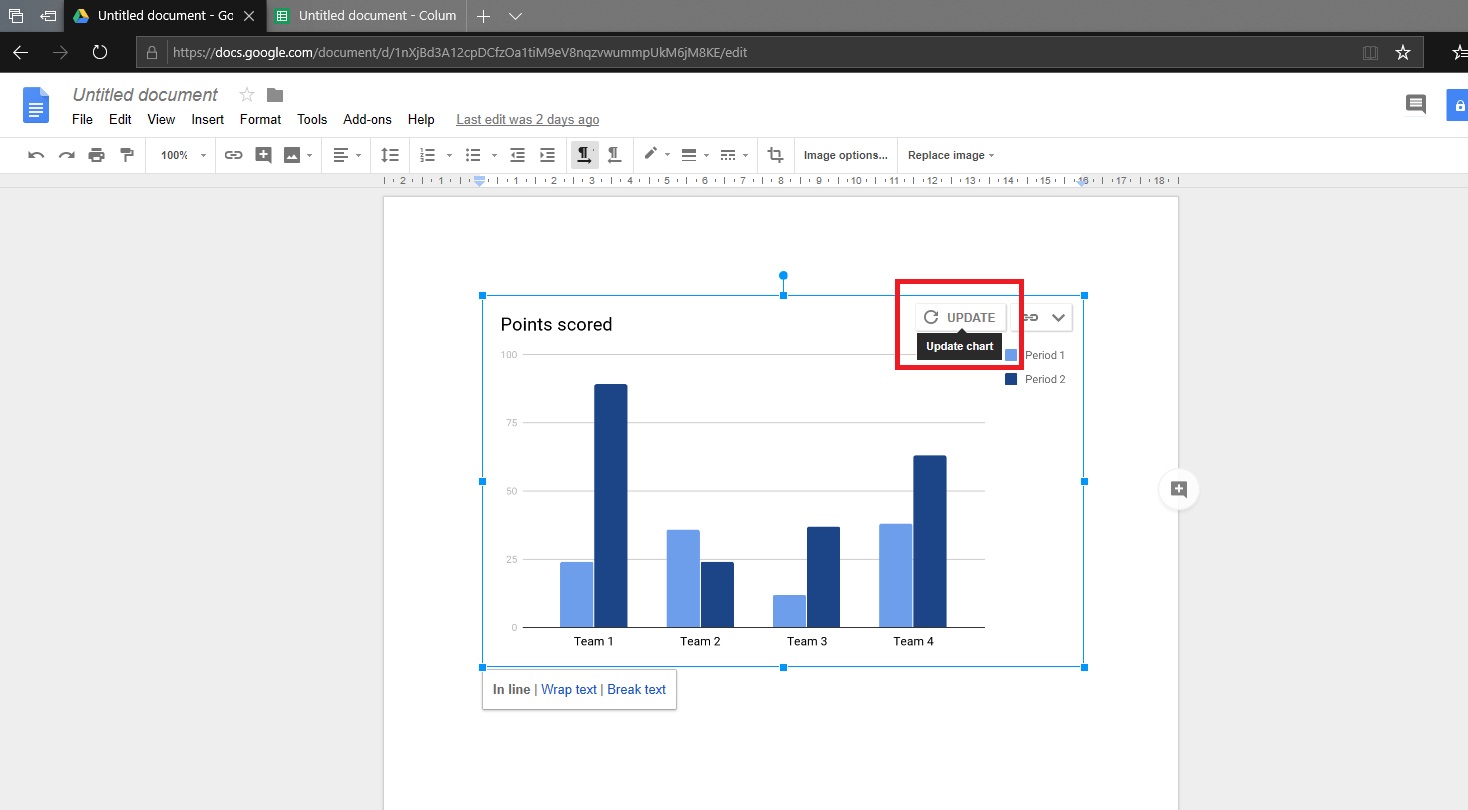Viewport: 1468px width, 810px height.
Task: Click the Print icon
Action: point(97,155)
